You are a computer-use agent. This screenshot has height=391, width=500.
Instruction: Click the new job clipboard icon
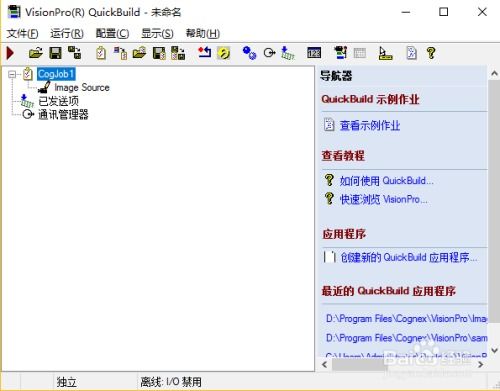(x=101, y=53)
